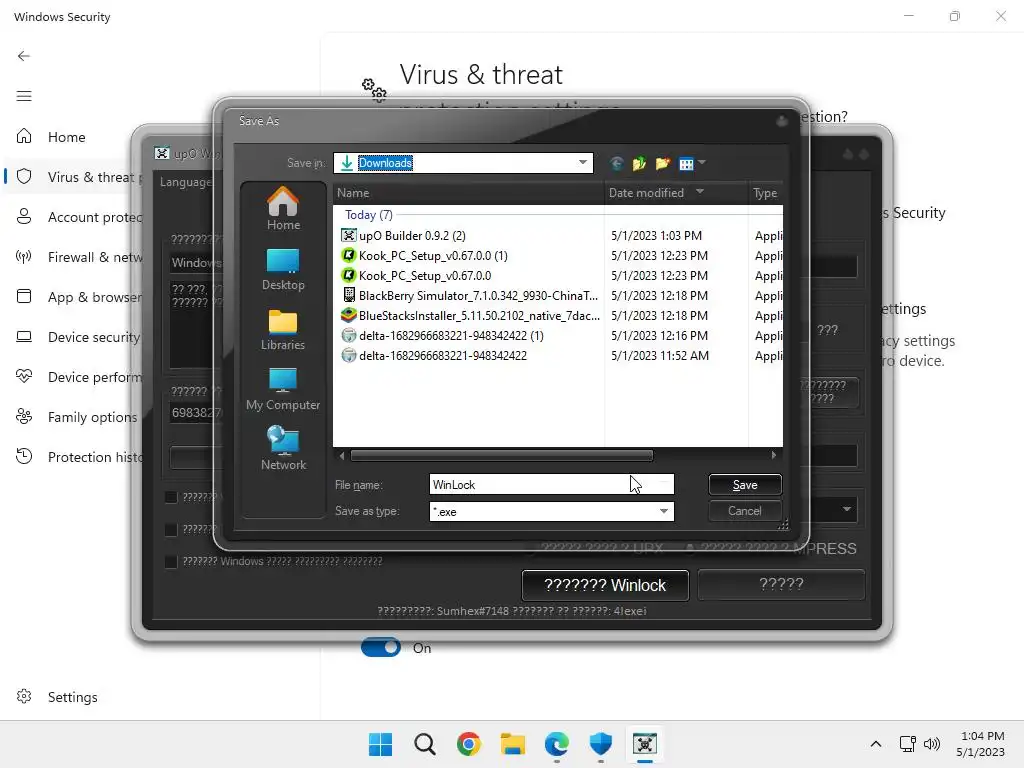Click the 5/1/2023 1:03 PM date cell
Viewport: 1024px width, 768px height.
656,236
